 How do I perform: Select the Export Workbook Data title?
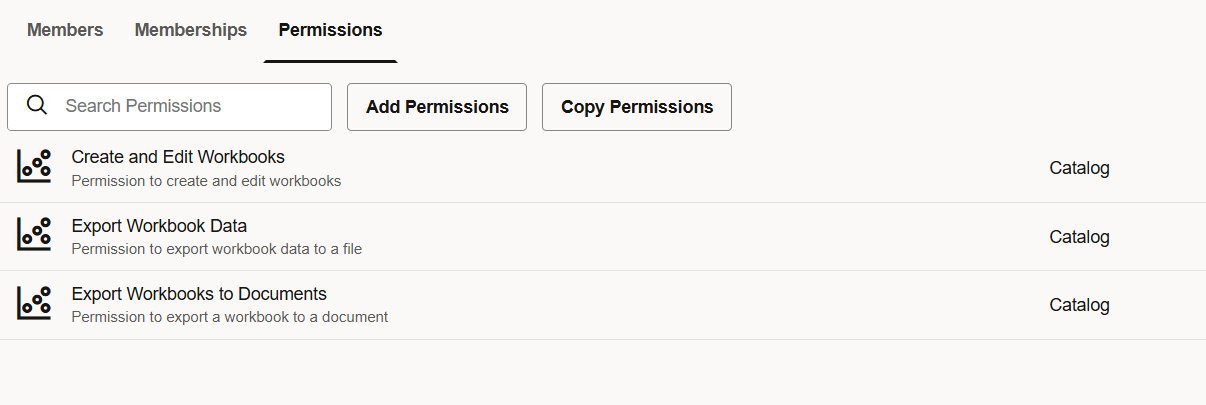click(159, 226)
